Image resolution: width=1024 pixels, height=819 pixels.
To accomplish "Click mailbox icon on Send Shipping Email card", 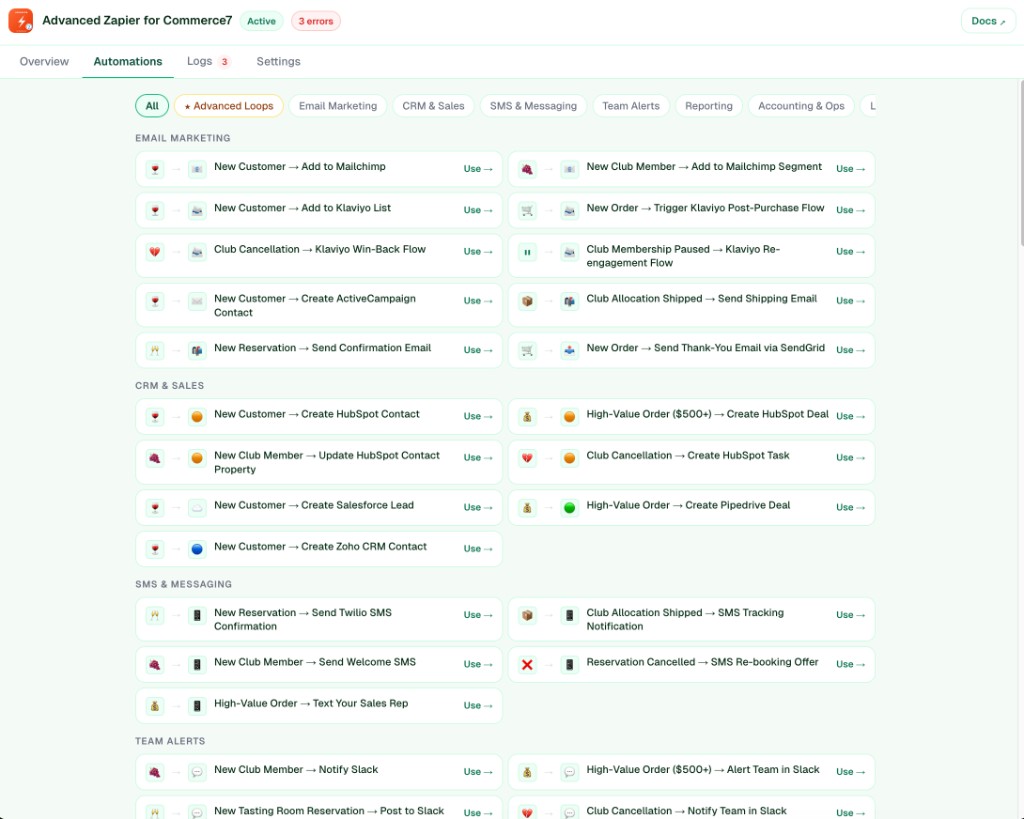I will pos(569,301).
